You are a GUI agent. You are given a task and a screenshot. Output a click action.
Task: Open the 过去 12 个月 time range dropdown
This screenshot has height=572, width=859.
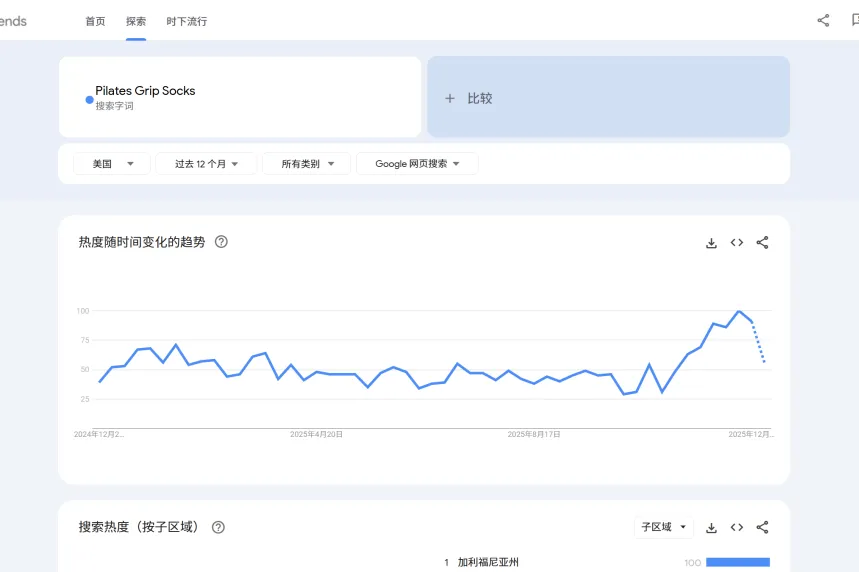[206, 164]
